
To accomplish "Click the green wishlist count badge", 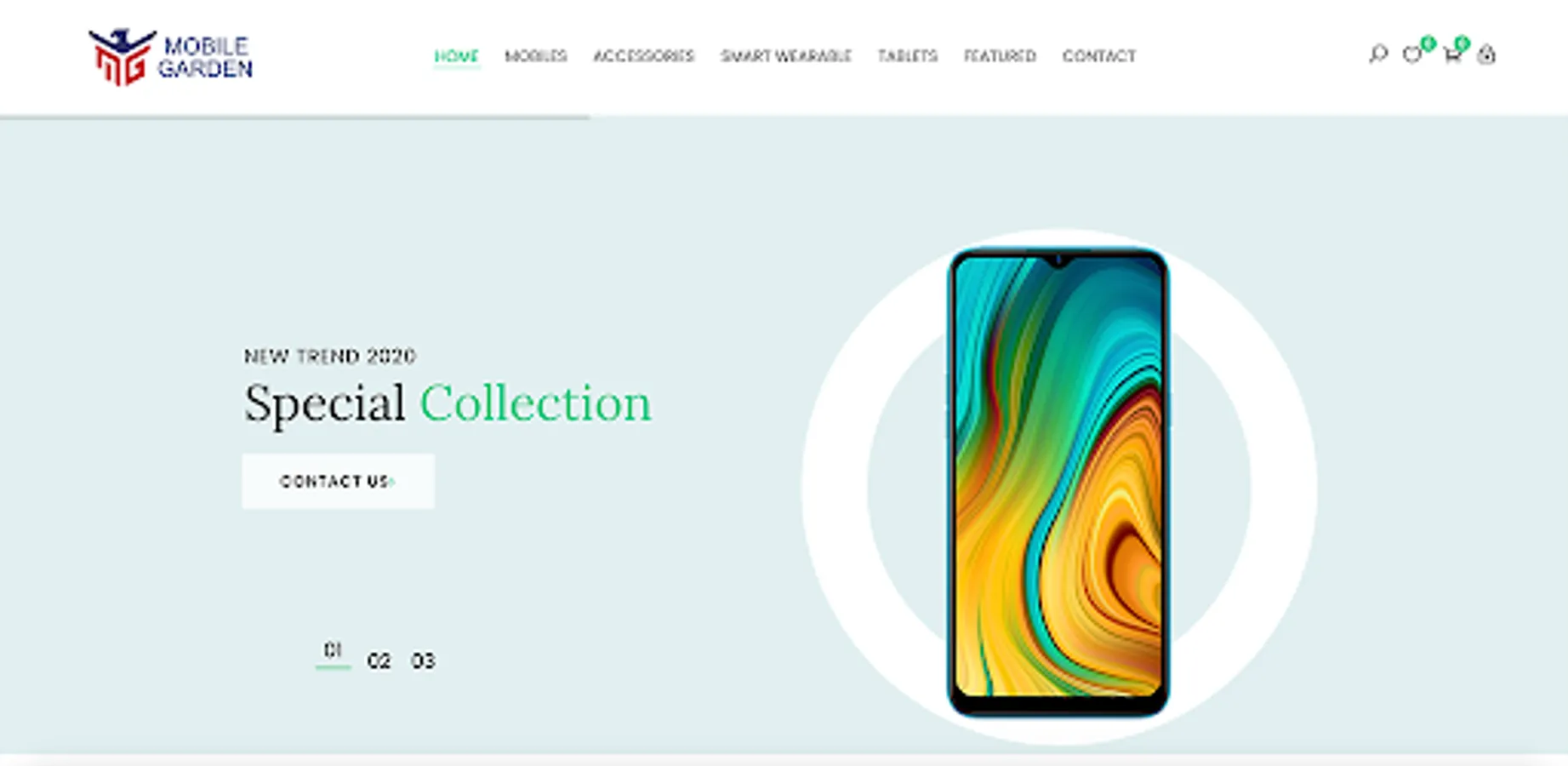I will click(x=1428, y=43).
